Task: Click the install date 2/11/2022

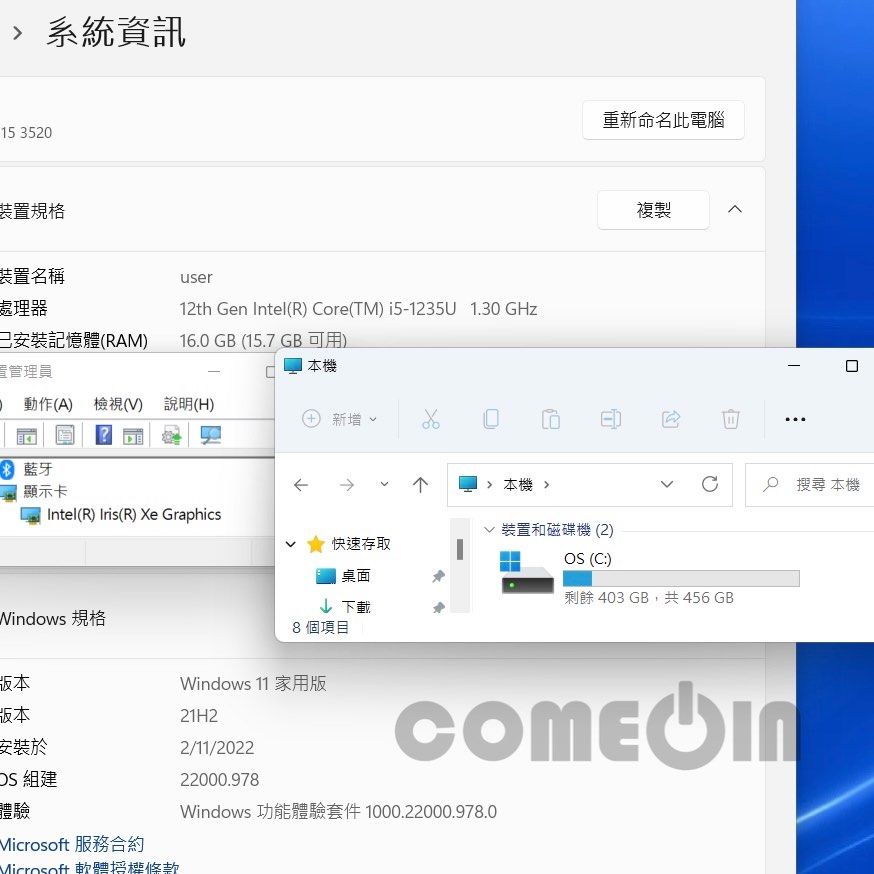Action: click(217, 747)
